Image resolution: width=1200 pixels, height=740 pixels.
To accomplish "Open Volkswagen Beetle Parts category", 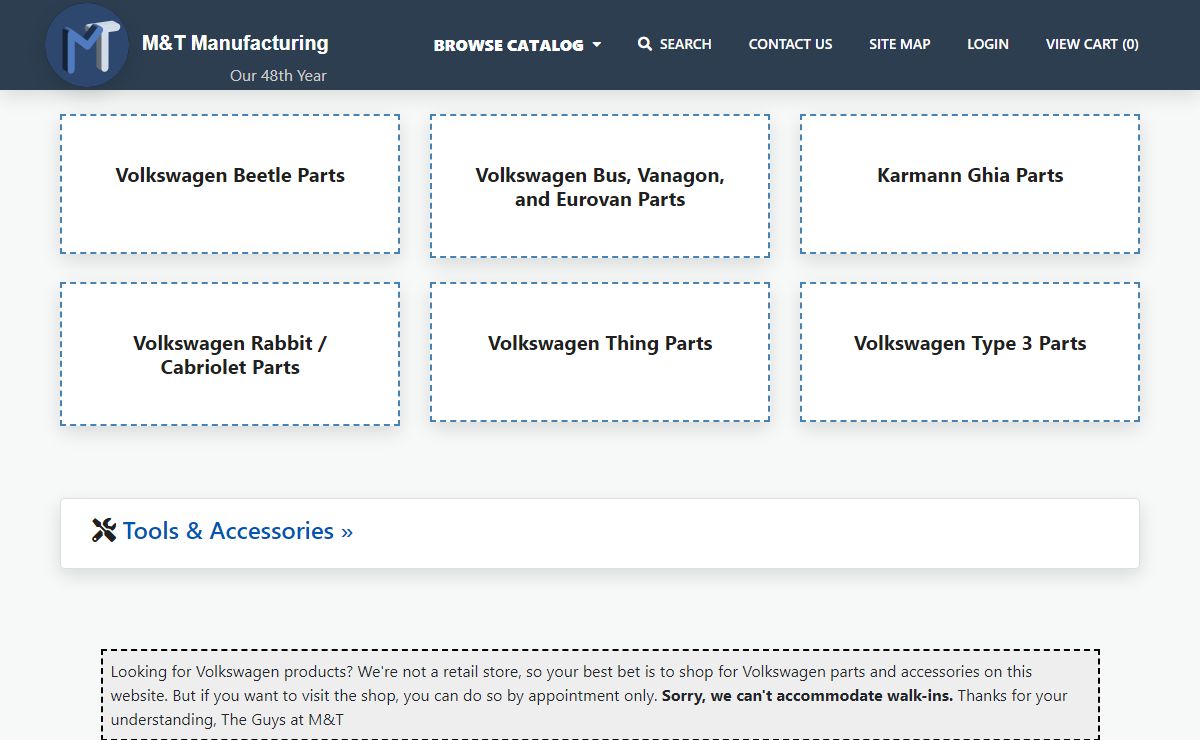I will (230, 184).
